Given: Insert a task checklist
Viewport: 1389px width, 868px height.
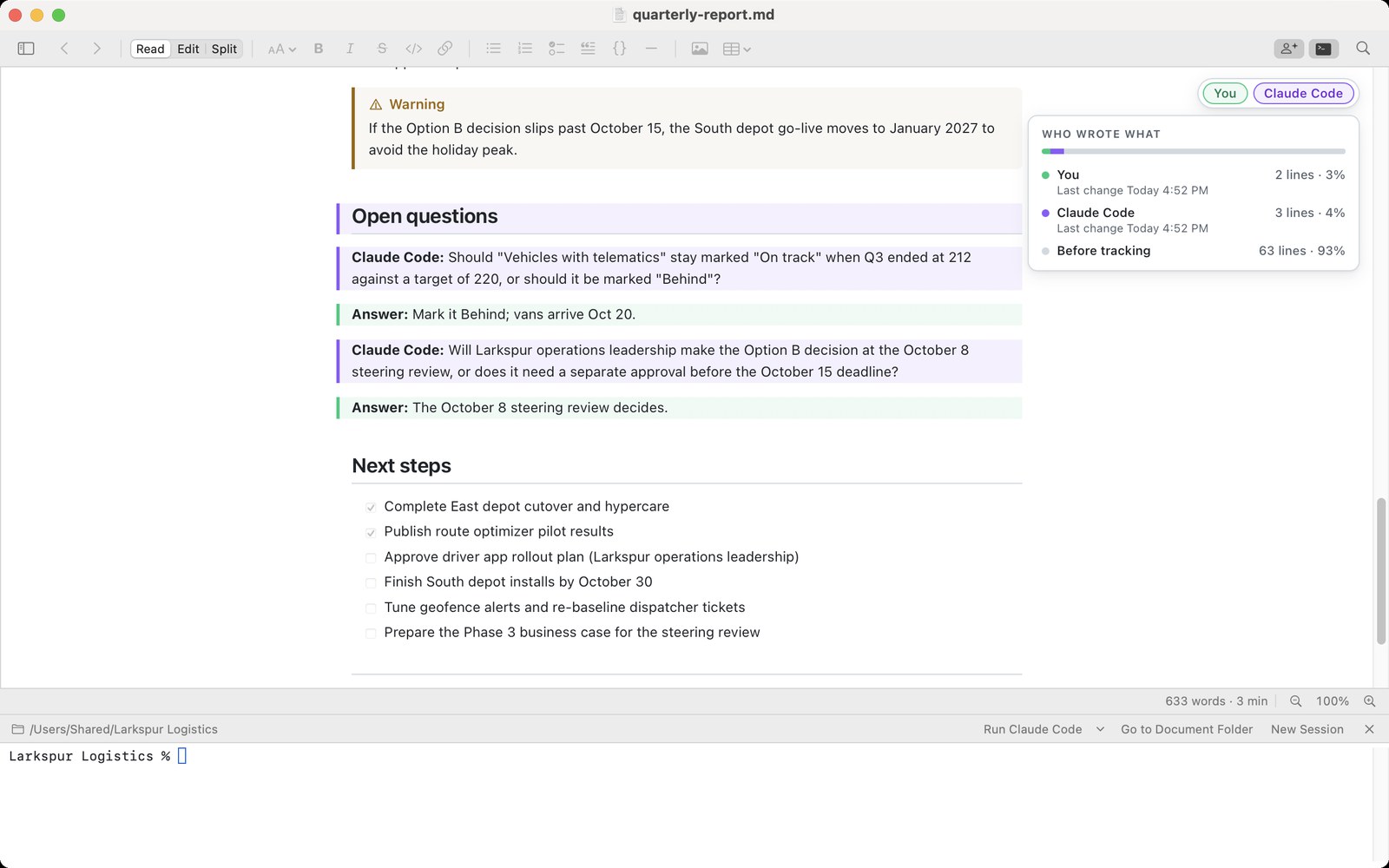Looking at the screenshot, I should click(x=556, y=49).
